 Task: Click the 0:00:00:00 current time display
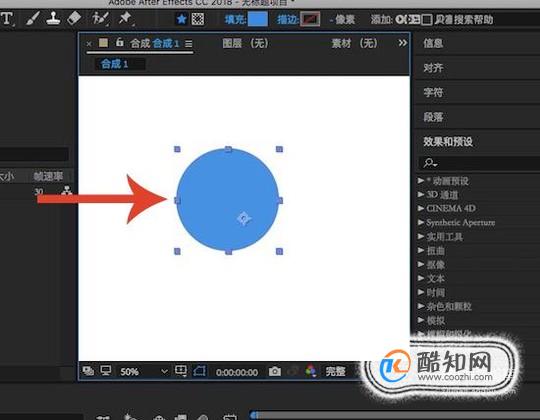[237, 372]
